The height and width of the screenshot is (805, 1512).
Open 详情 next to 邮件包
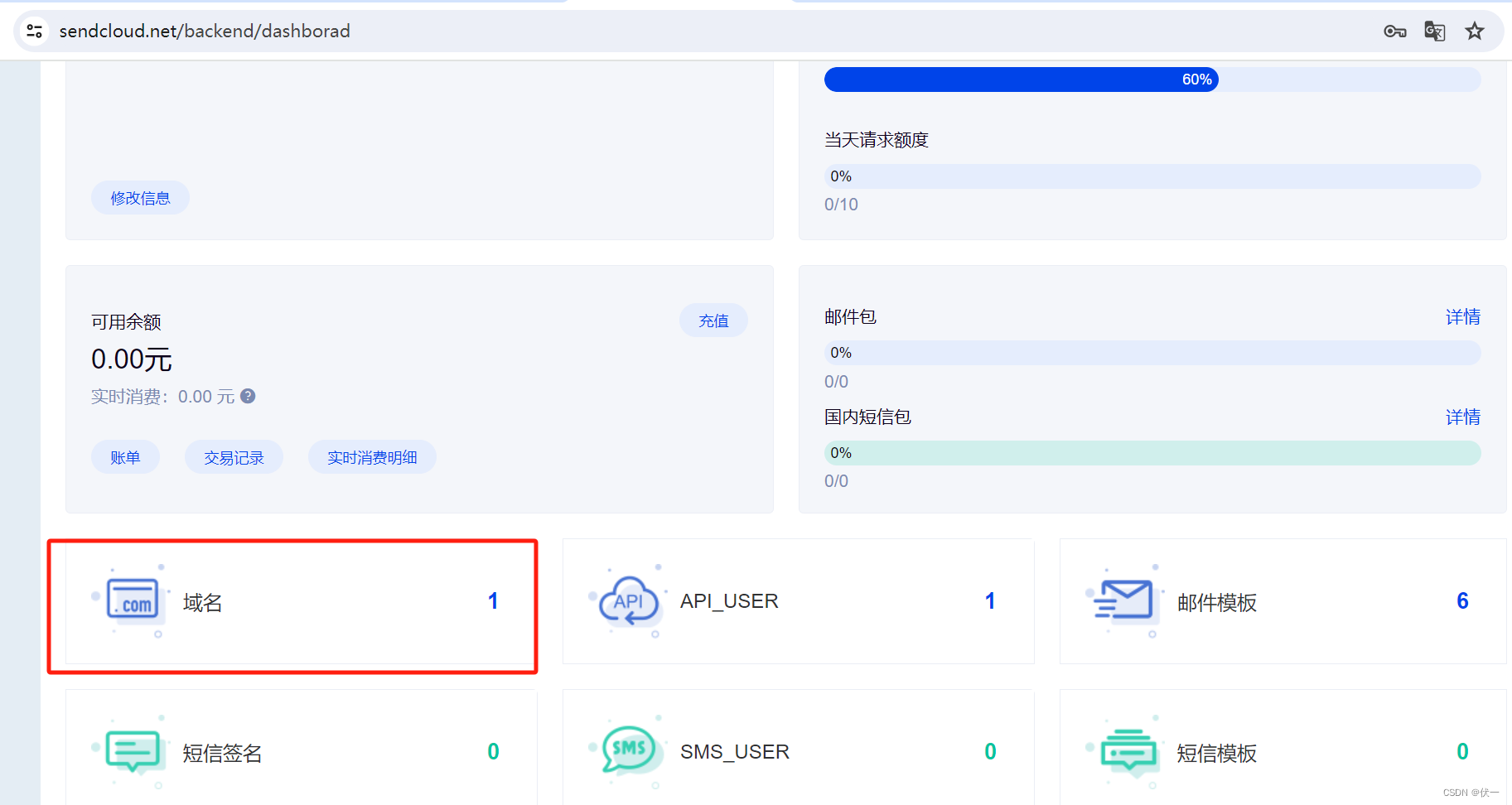coord(1462,316)
